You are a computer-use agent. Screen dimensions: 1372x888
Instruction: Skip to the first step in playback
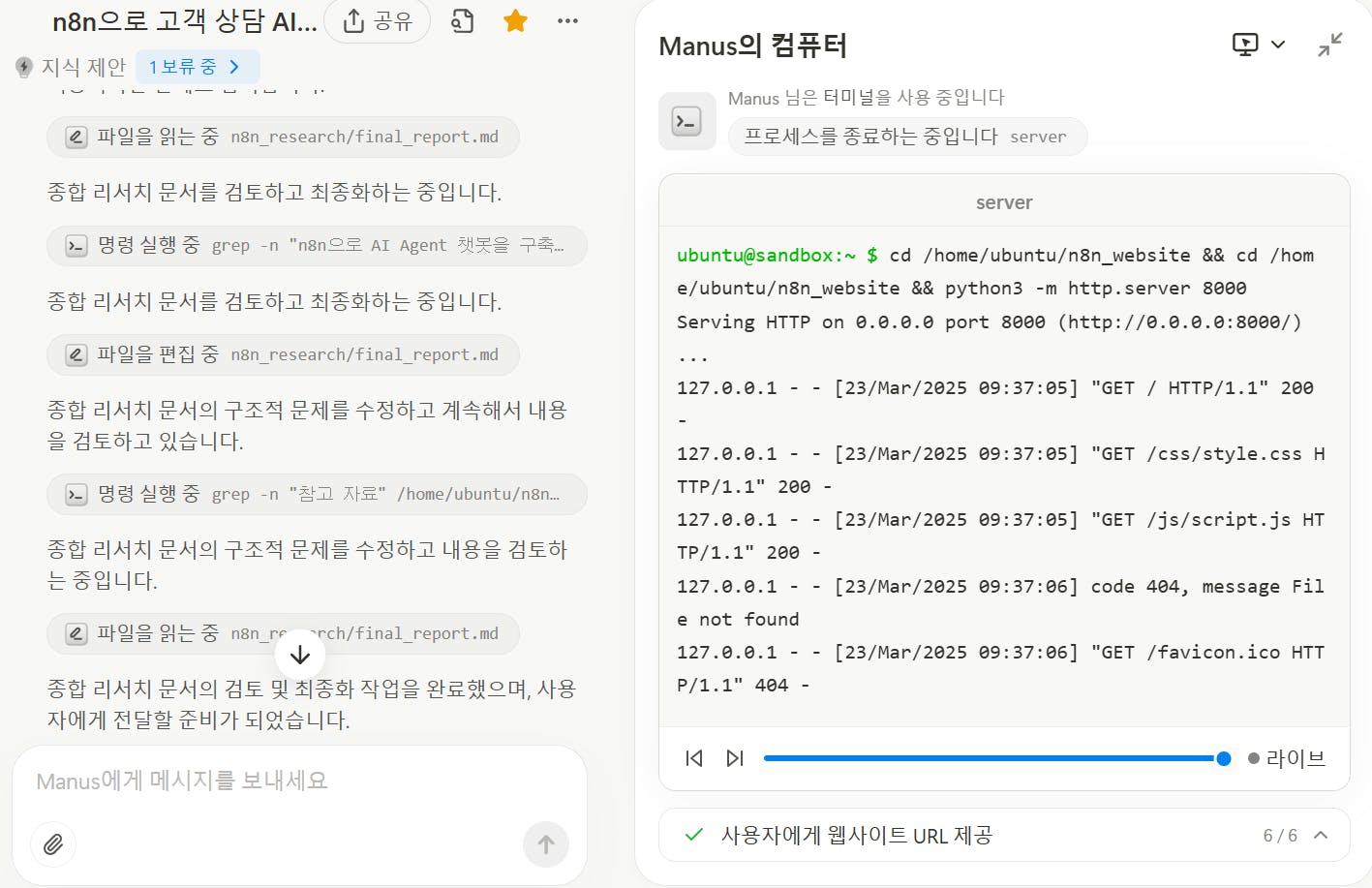tap(694, 758)
